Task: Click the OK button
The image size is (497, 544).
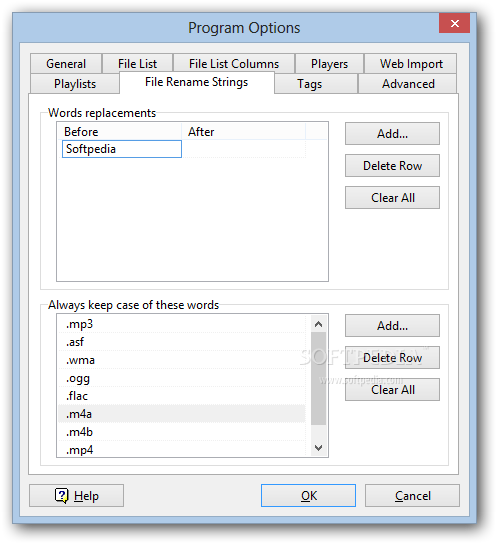Action: [308, 495]
